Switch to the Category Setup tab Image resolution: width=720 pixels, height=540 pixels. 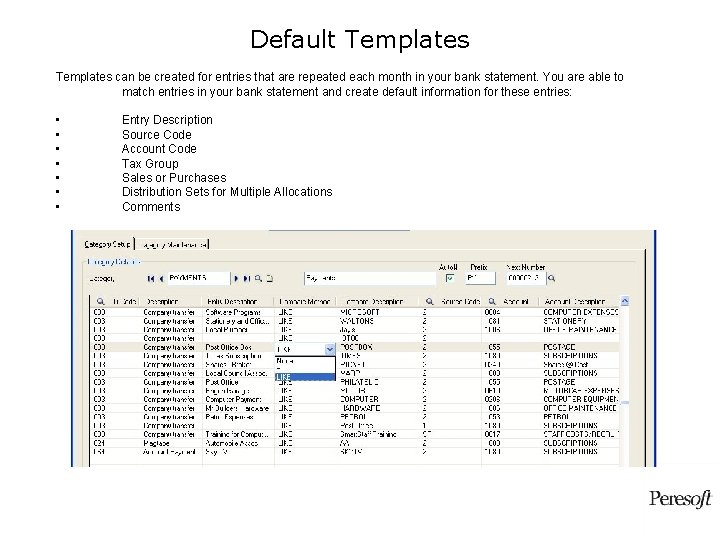point(108,244)
